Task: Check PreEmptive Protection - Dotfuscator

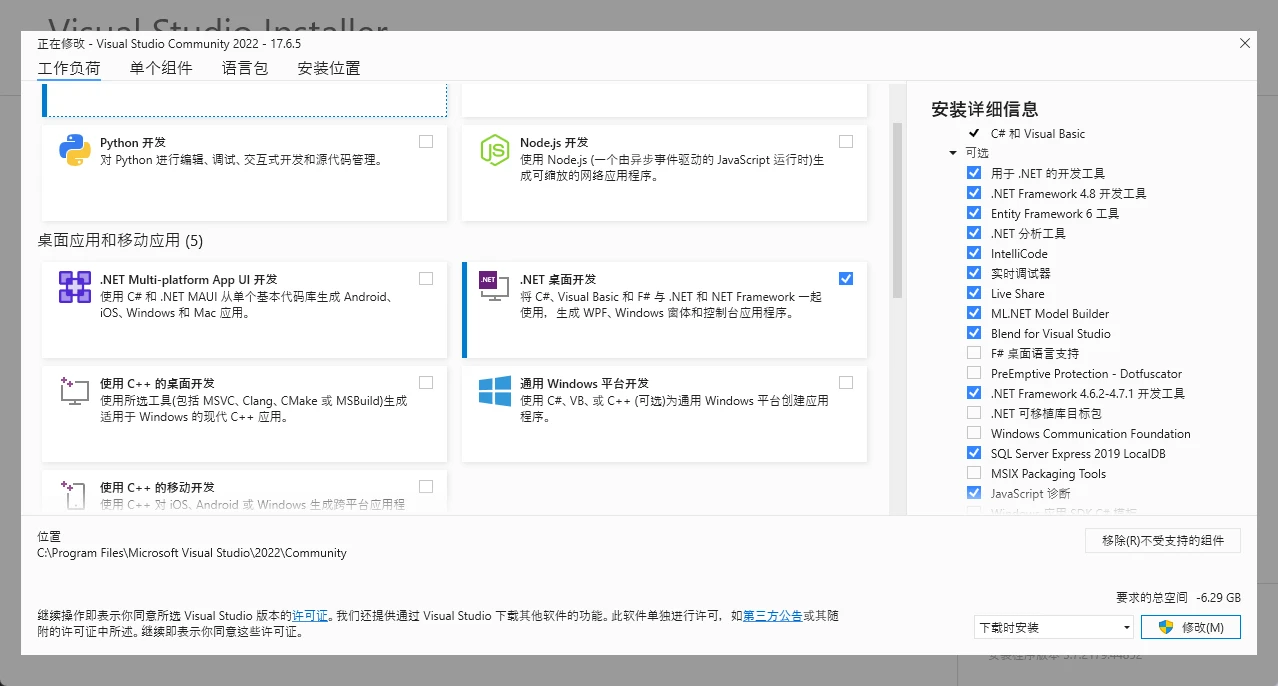Action: click(x=974, y=373)
